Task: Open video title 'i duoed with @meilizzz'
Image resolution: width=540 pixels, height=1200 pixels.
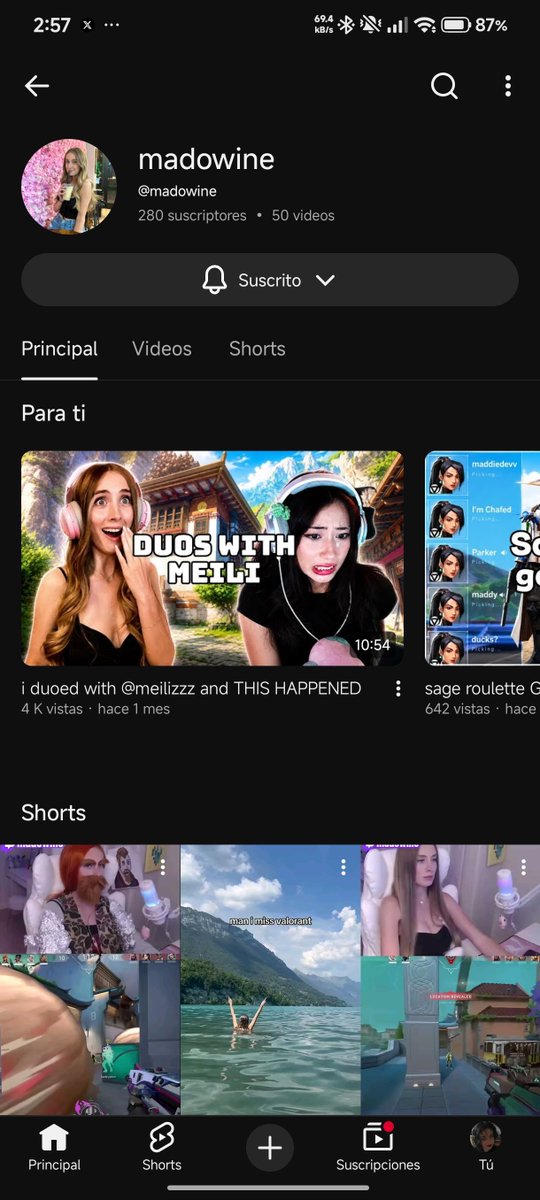Action: tap(191, 688)
